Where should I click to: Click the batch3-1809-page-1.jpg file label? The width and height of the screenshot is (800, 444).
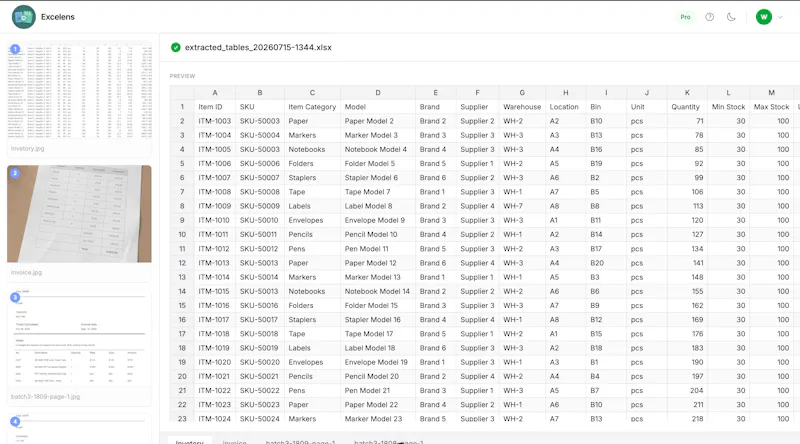point(45,397)
